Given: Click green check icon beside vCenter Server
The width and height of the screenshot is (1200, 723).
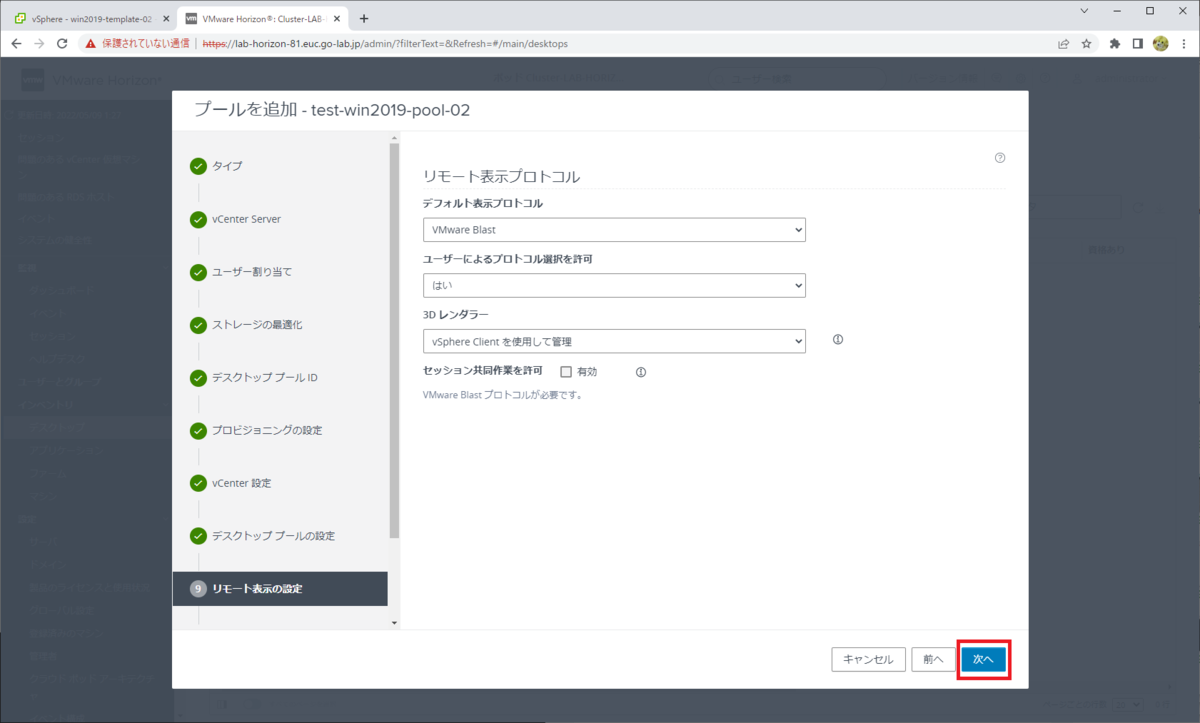Looking at the screenshot, I should pos(198,219).
